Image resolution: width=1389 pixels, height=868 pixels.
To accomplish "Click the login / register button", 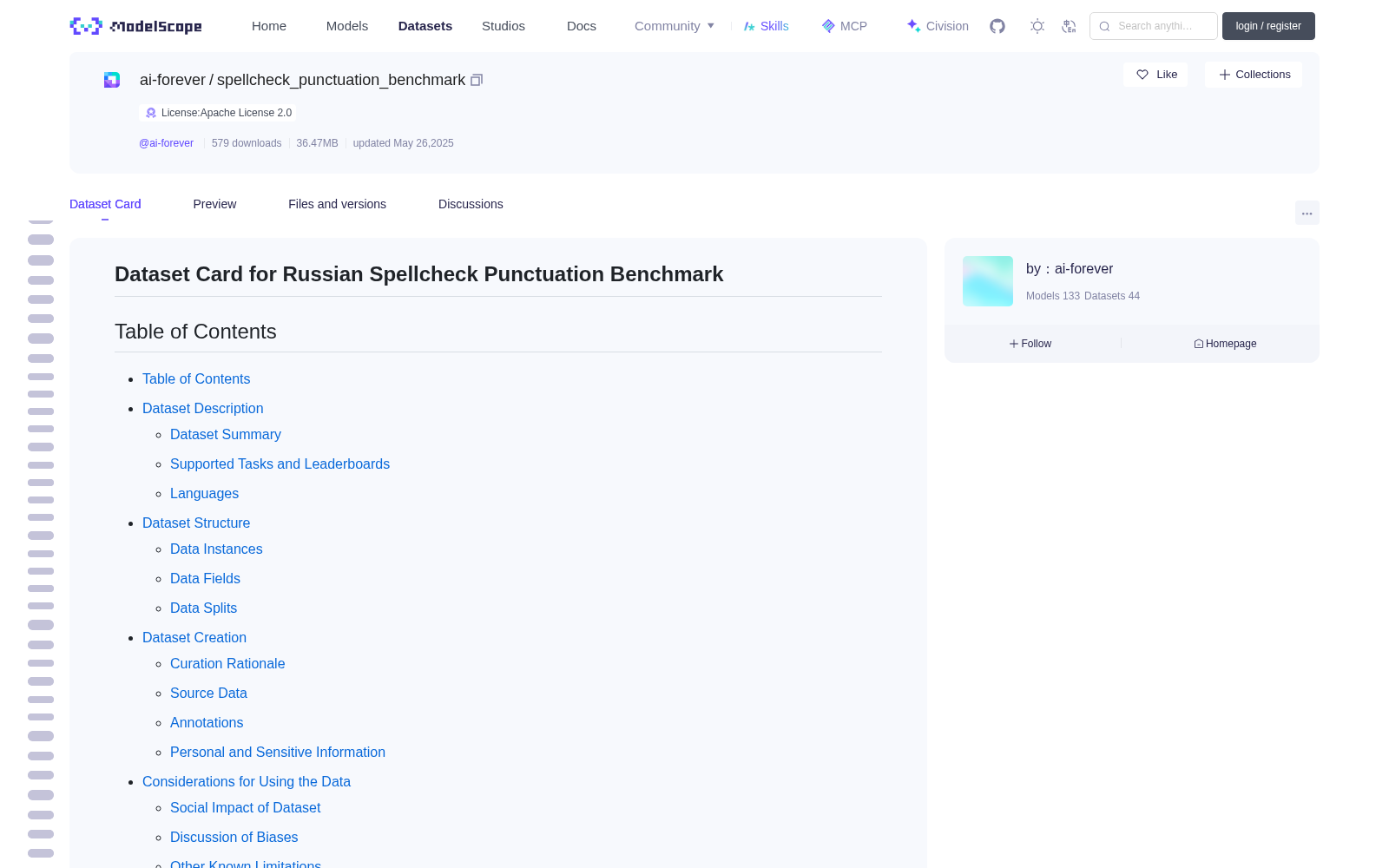I will 1268,26.
